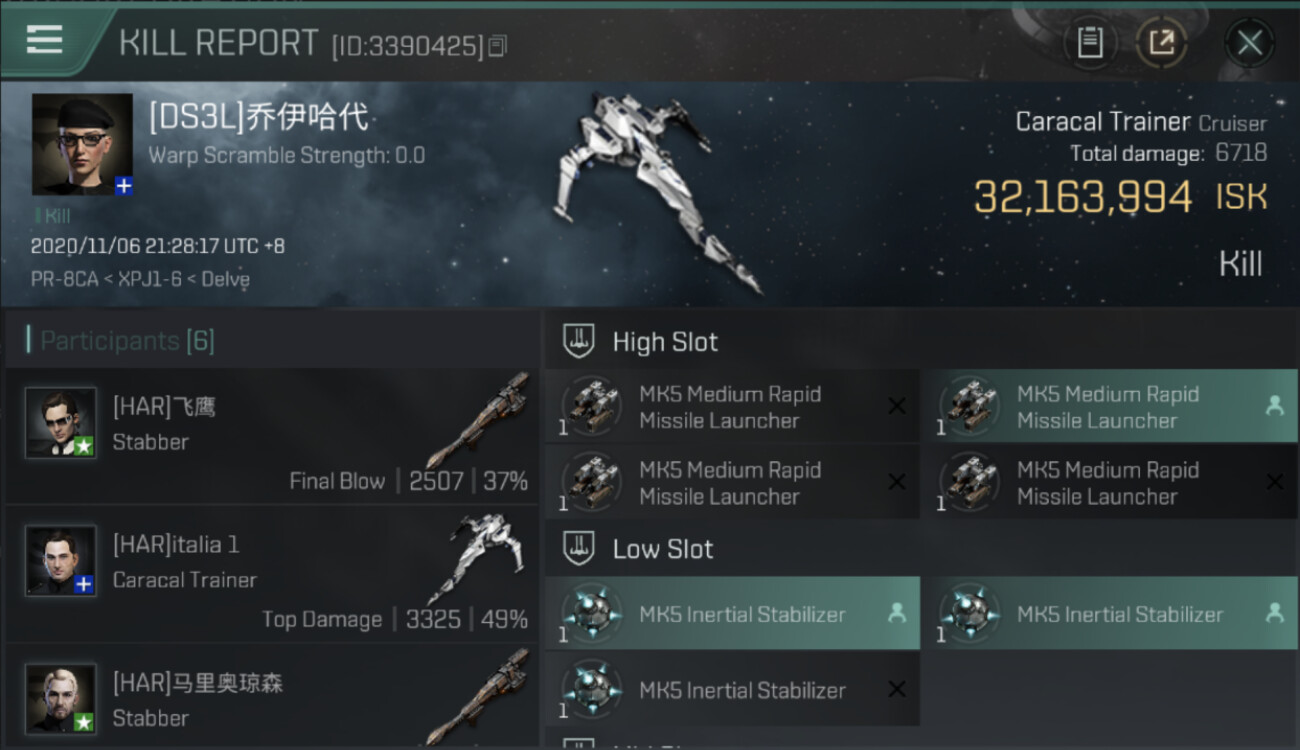Open the PR-8CA location link
The width and height of the screenshot is (1300, 750).
click(x=64, y=279)
